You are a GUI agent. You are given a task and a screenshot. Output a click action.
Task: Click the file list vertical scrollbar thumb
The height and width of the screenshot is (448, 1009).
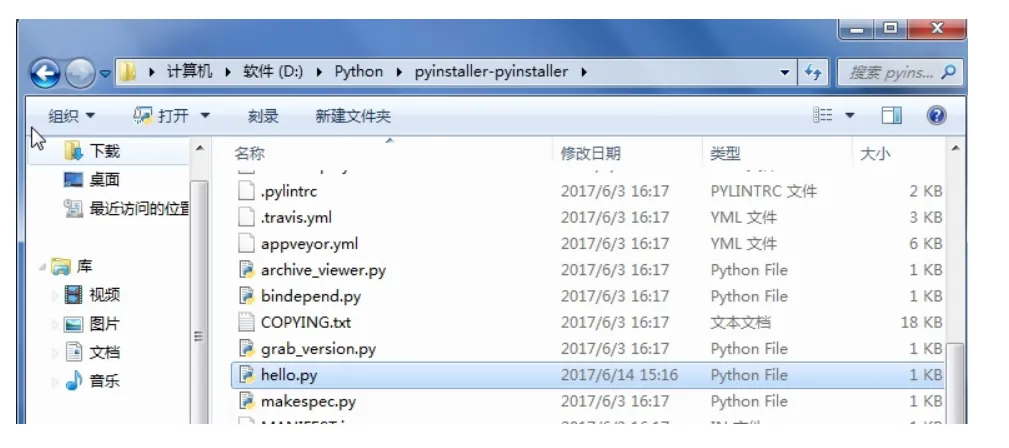pyautogui.click(x=956, y=382)
